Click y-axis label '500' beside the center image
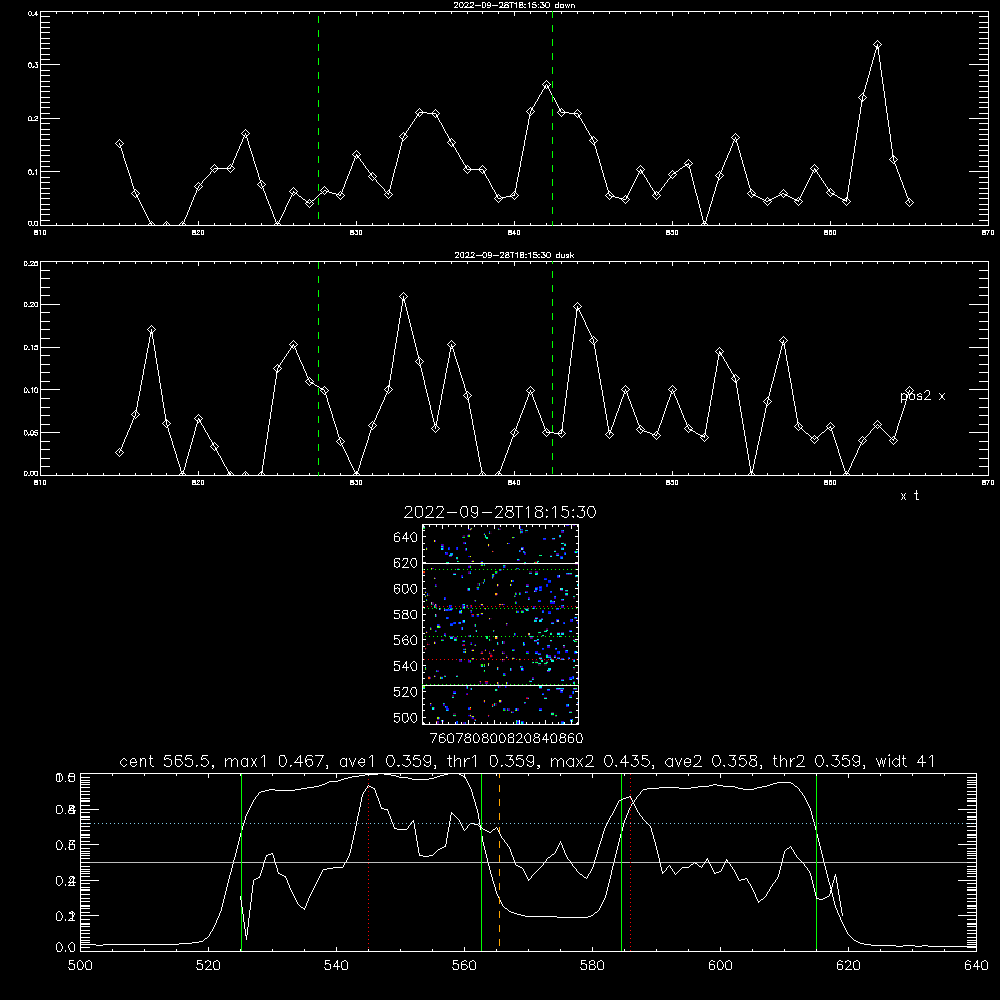 click(x=406, y=718)
